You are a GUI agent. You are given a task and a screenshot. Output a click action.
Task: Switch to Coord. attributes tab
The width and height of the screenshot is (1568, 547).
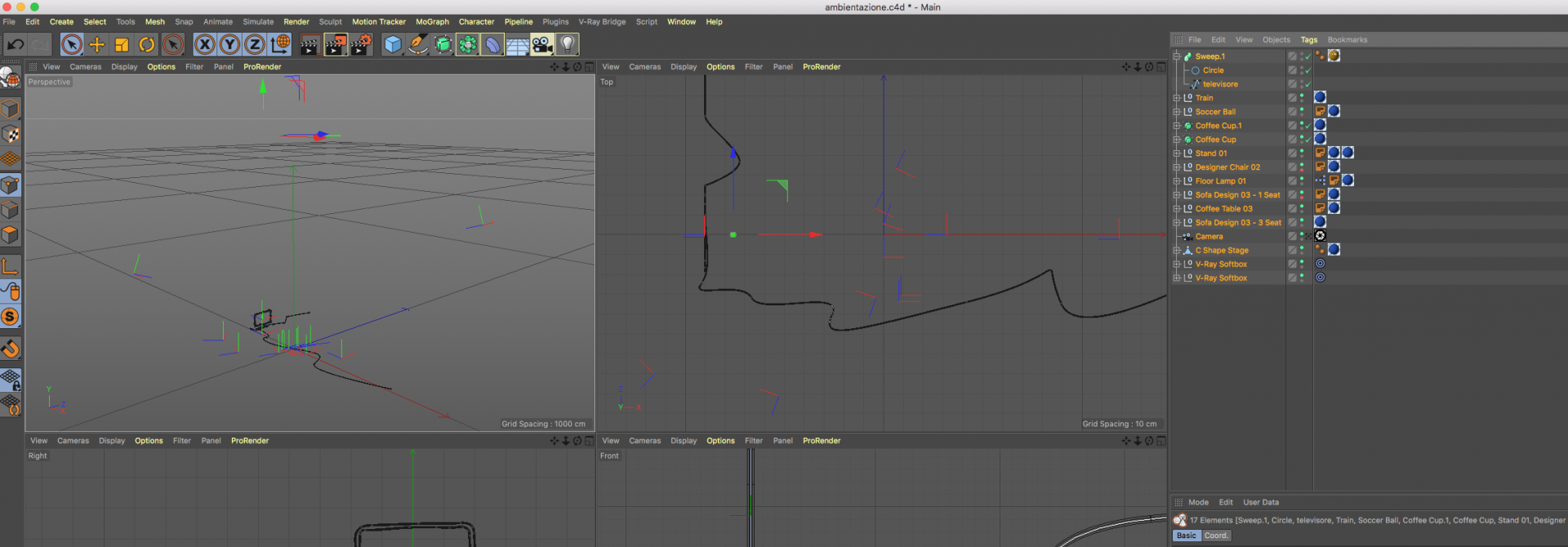(1216, 536)
